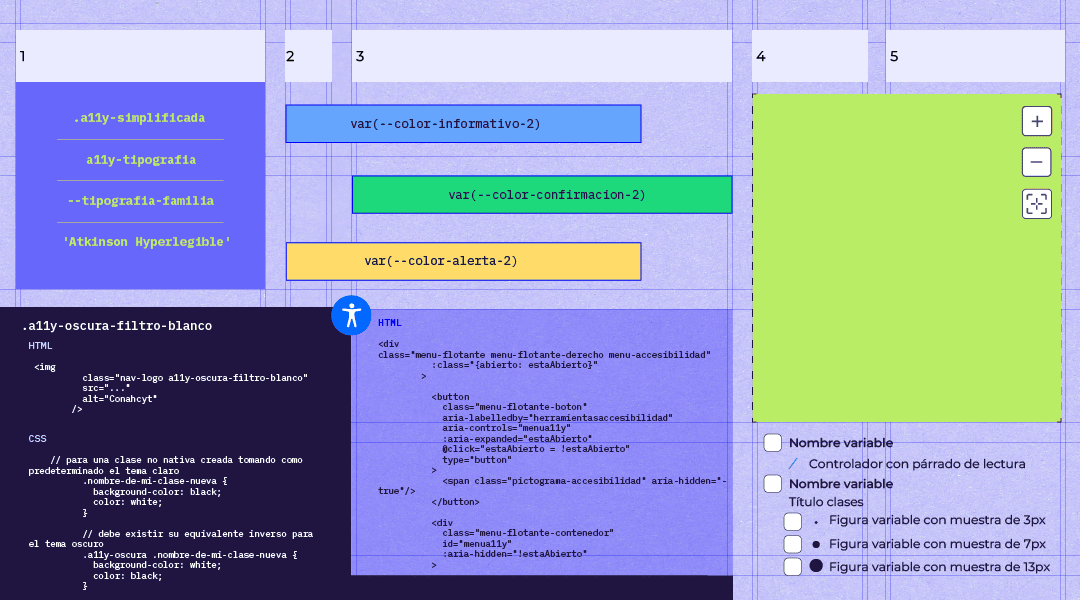Activate the fullscreen/center crosshair icon
The height and width of the screenshot is (600, 1080).
1037,203
